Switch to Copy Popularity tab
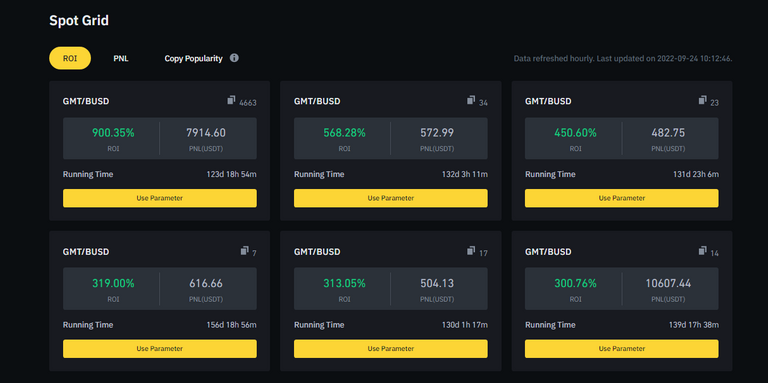The height and width of the screenshot is (383, 768). click(x=193, y=58)
